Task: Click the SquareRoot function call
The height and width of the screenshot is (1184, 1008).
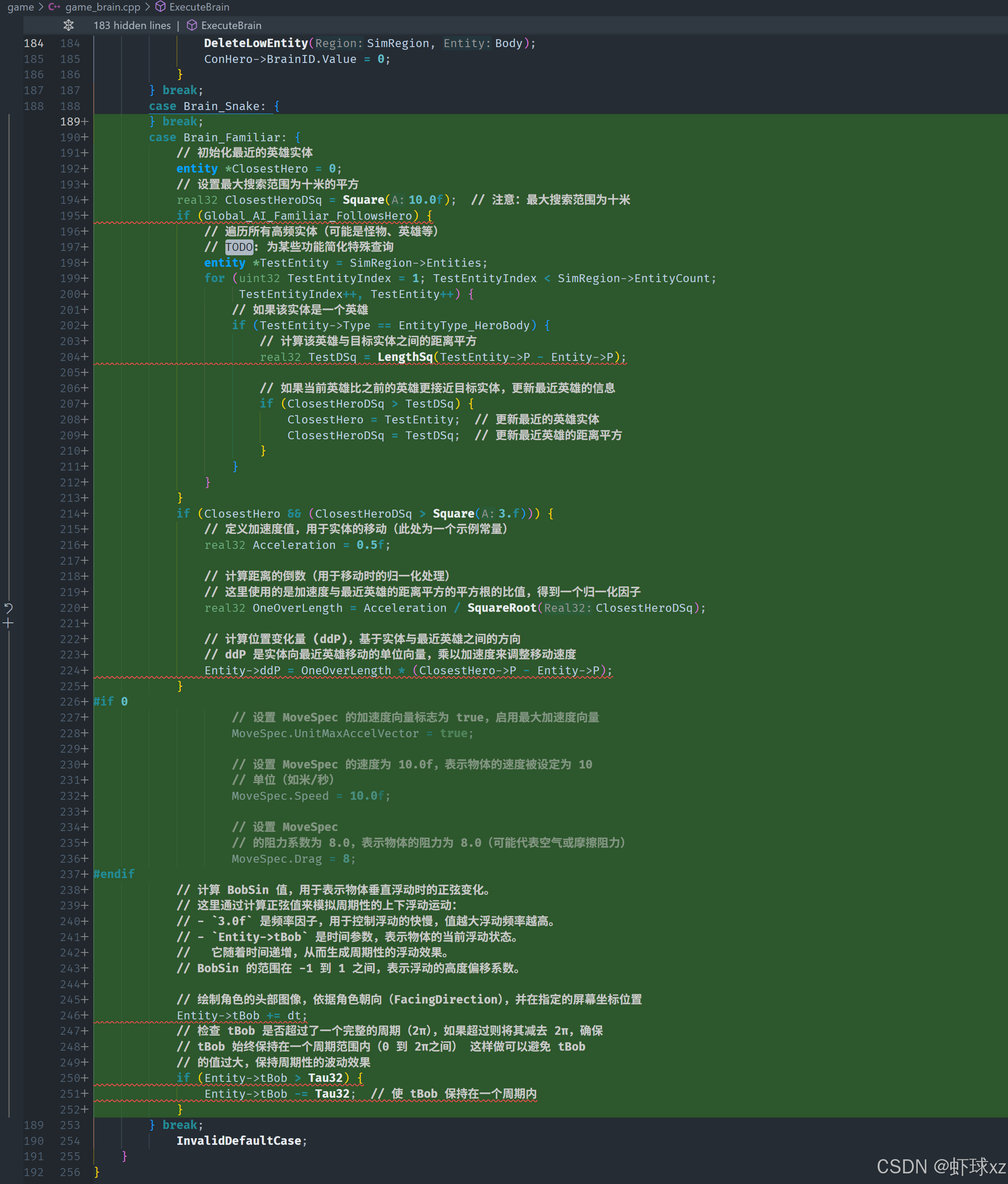Action: click(501, 608)
